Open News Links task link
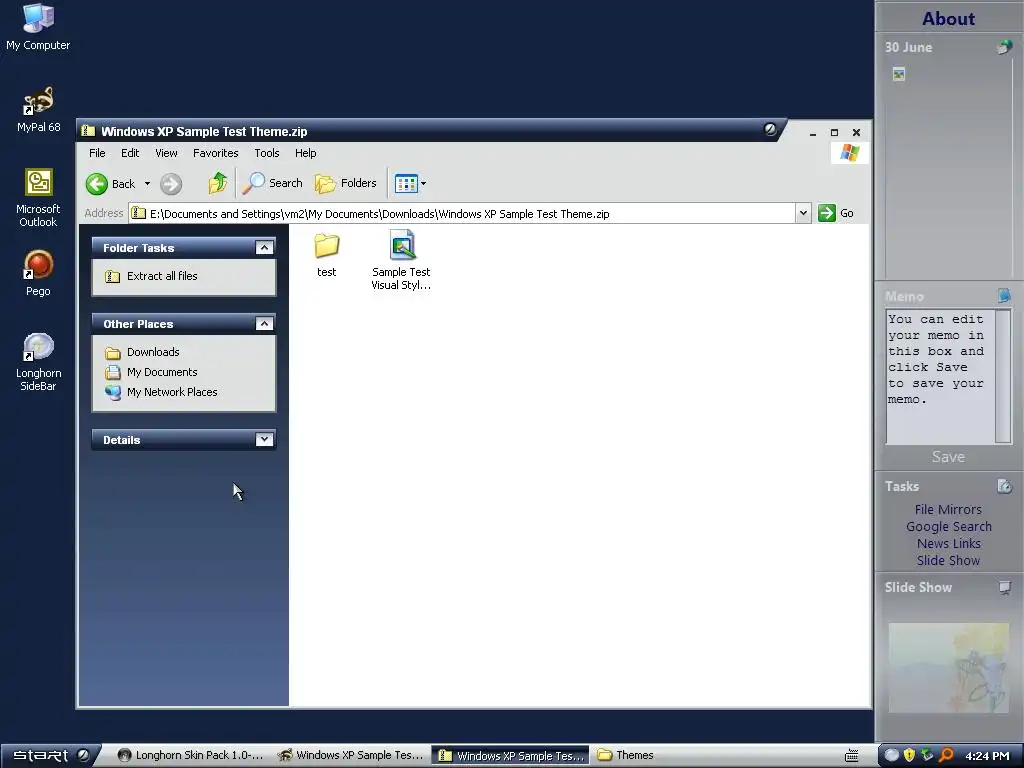The width and height of the screenshot is (1024, 768). [x=948, y=543]
